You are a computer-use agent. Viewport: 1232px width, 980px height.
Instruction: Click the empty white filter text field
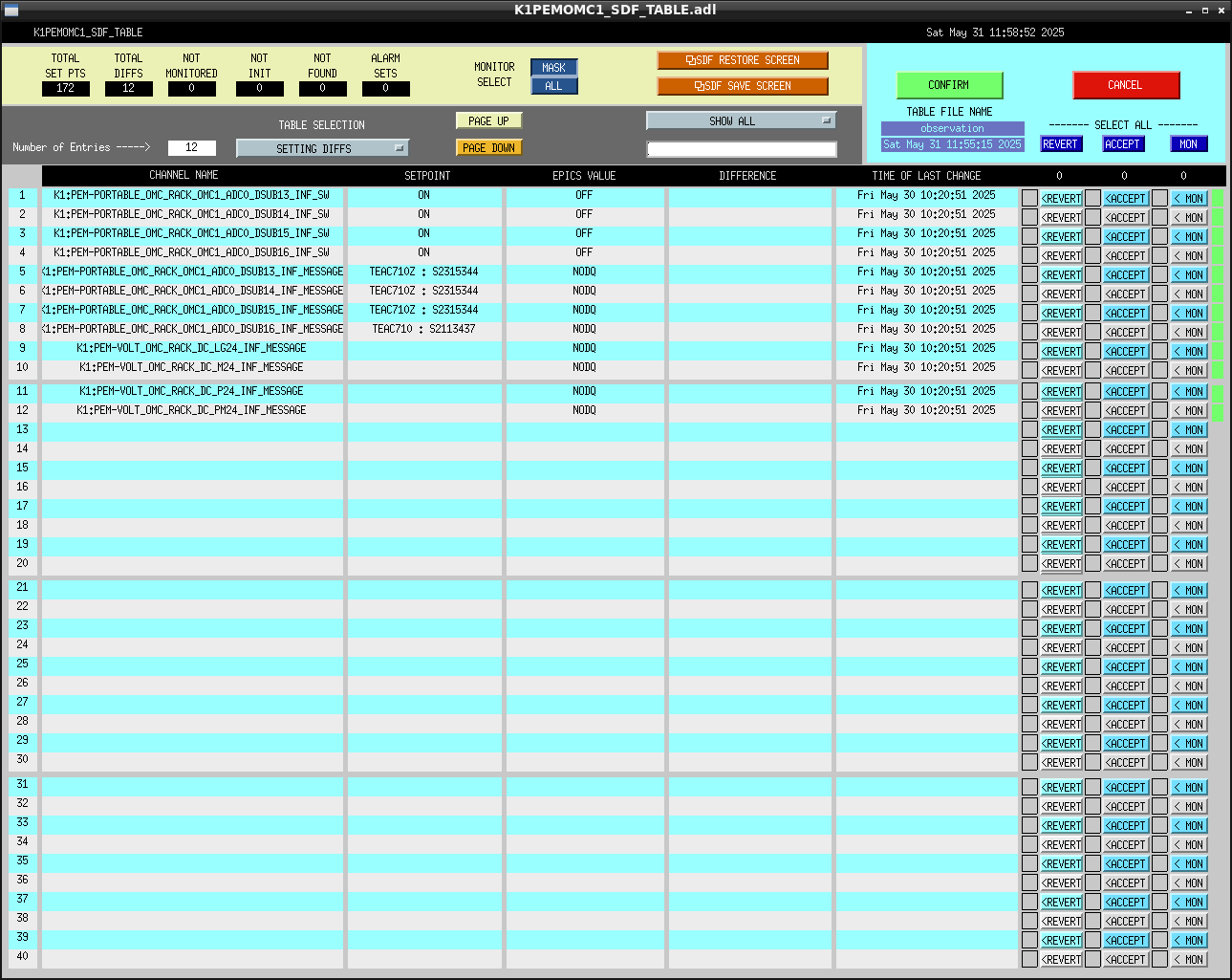[x=742, y=149]
